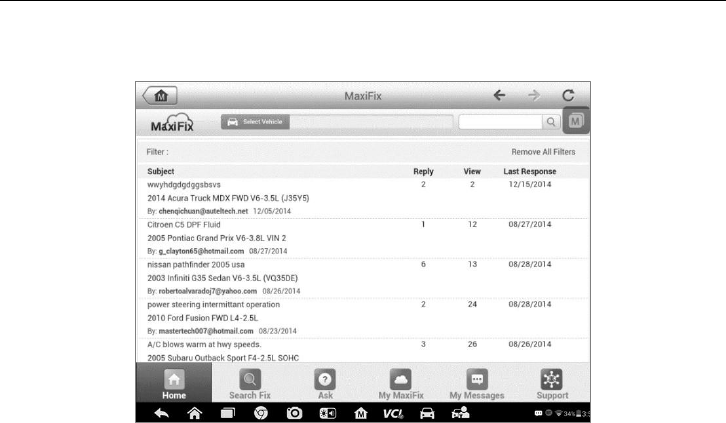Remove All Filters

[543, 152]
